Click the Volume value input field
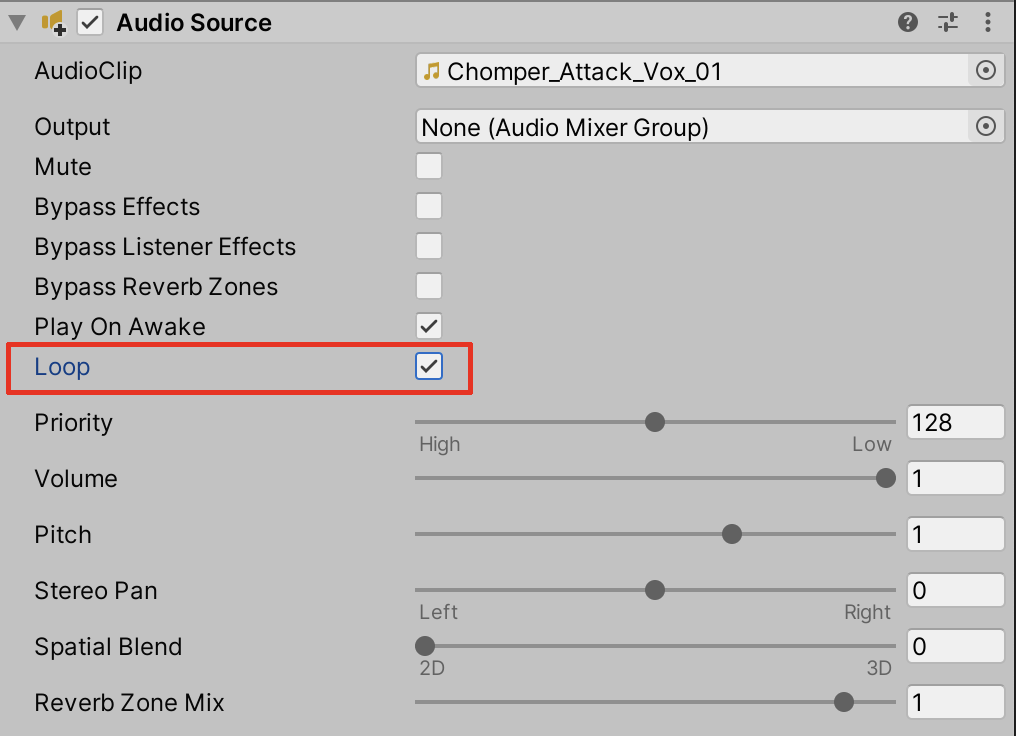 pyautogui.click(x=954, y=478)
